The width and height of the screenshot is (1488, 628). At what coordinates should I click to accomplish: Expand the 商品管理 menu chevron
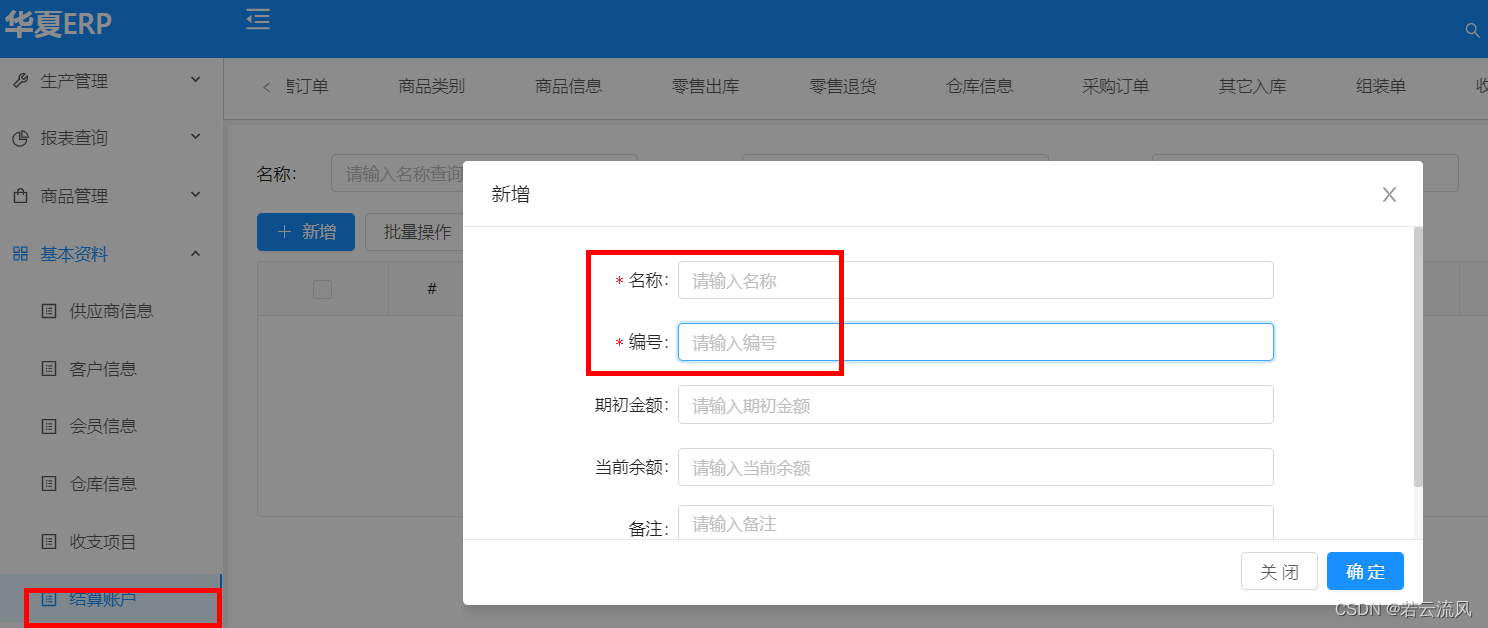click(196, 195)
